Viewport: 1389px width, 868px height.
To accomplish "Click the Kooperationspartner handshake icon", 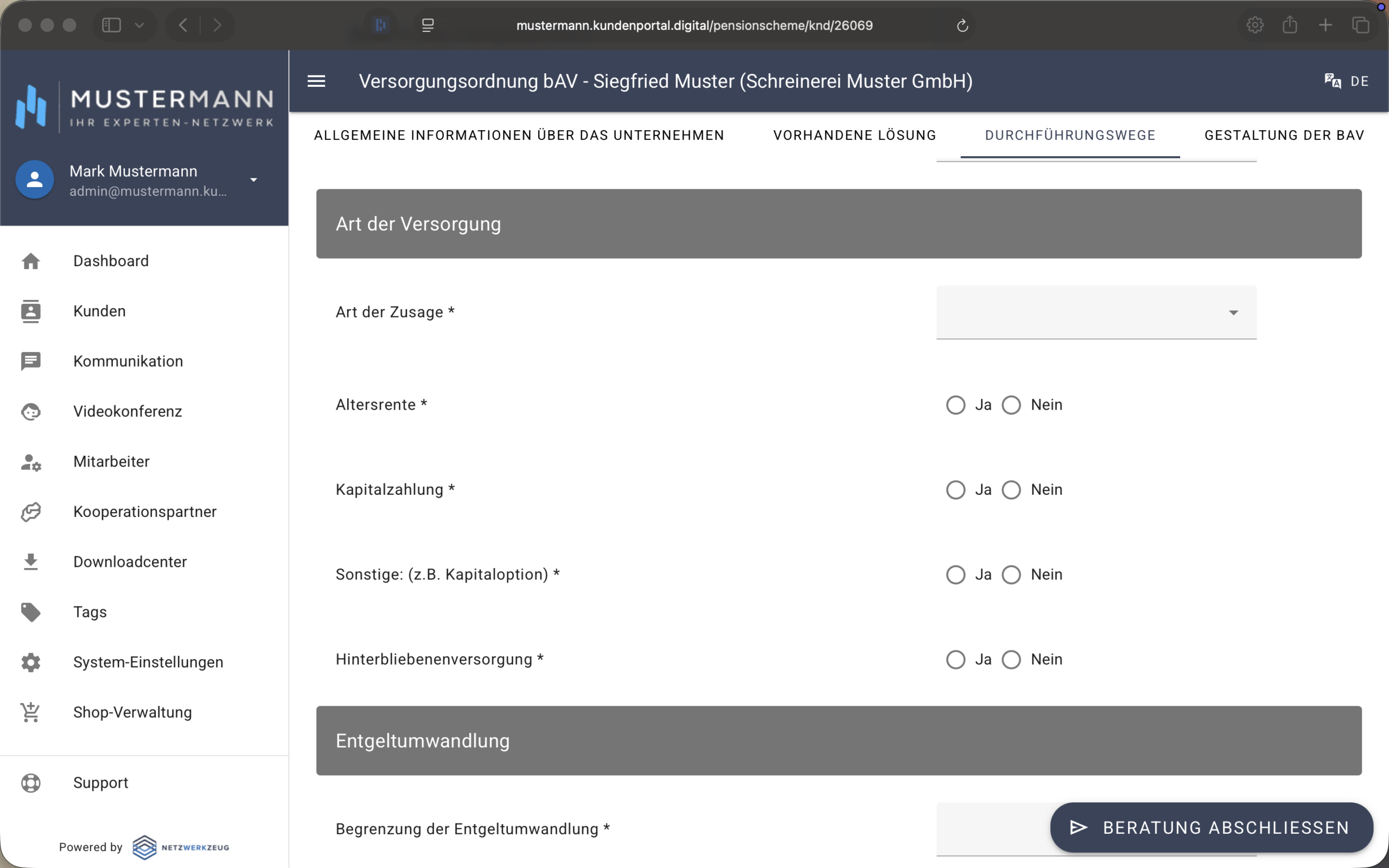I will pyautogui.click(x=31, y=512).
